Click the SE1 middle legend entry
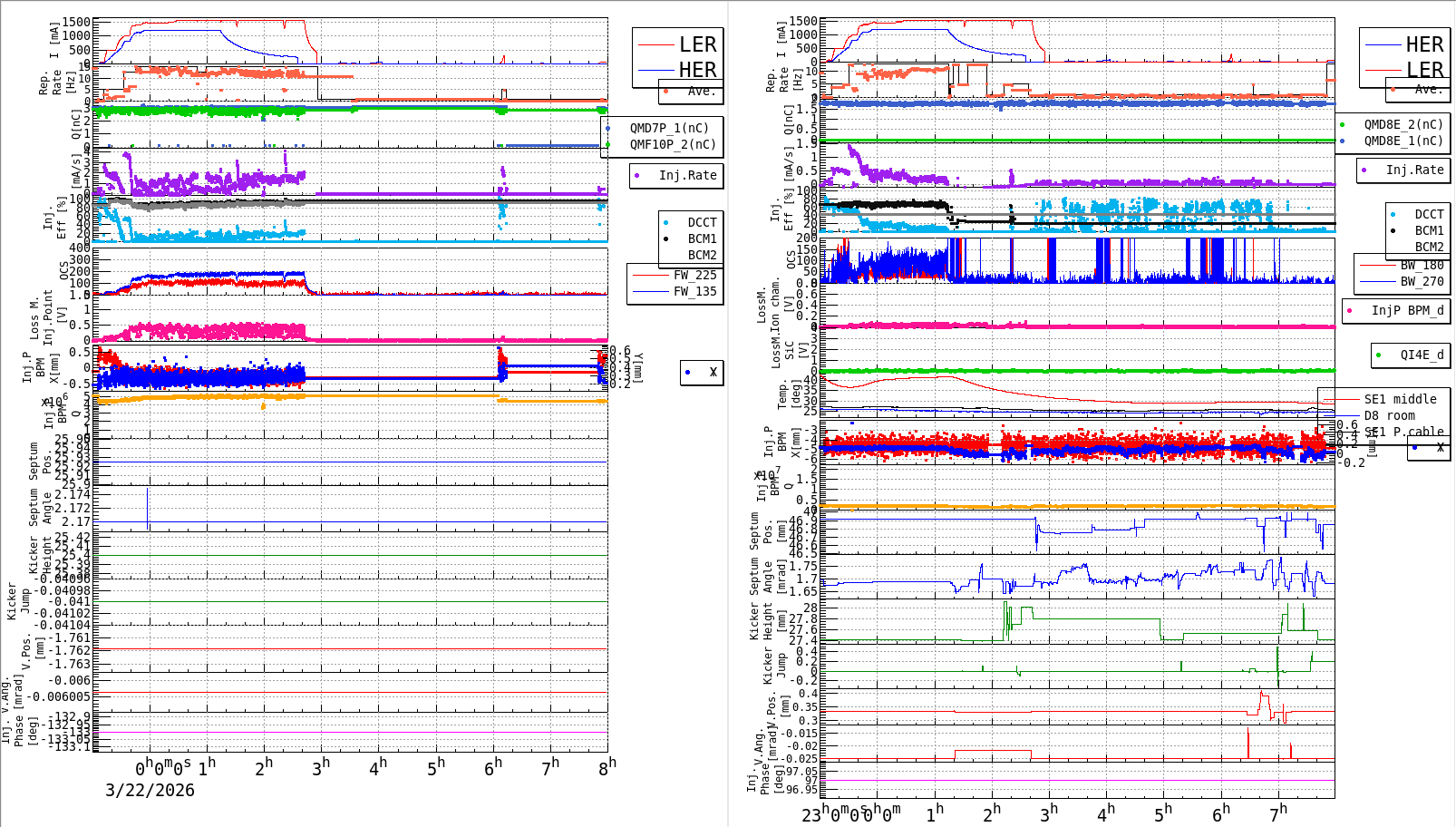Screen dimensions: 1456x827 pos(1400,399)
